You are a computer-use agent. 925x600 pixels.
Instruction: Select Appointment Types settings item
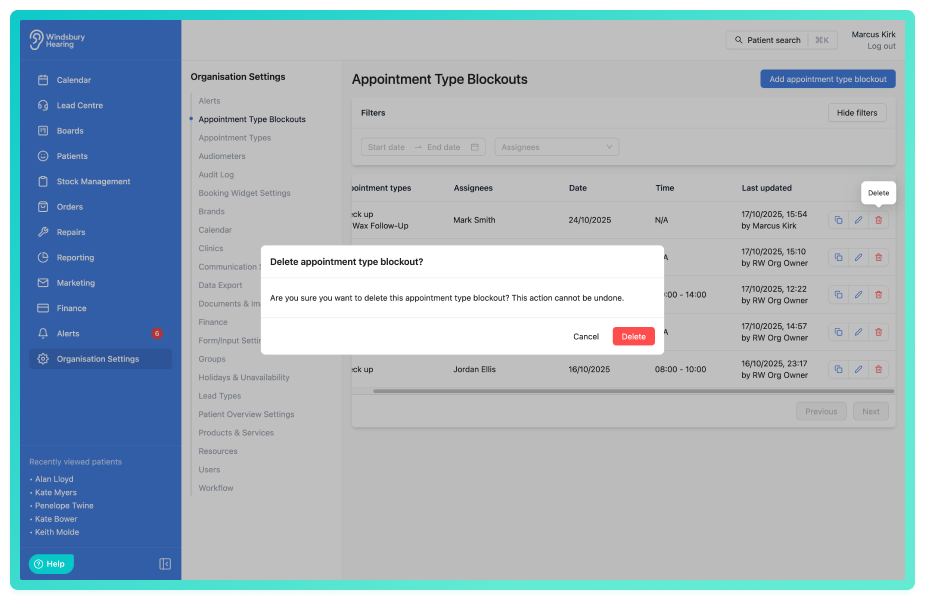click(235, 137)
